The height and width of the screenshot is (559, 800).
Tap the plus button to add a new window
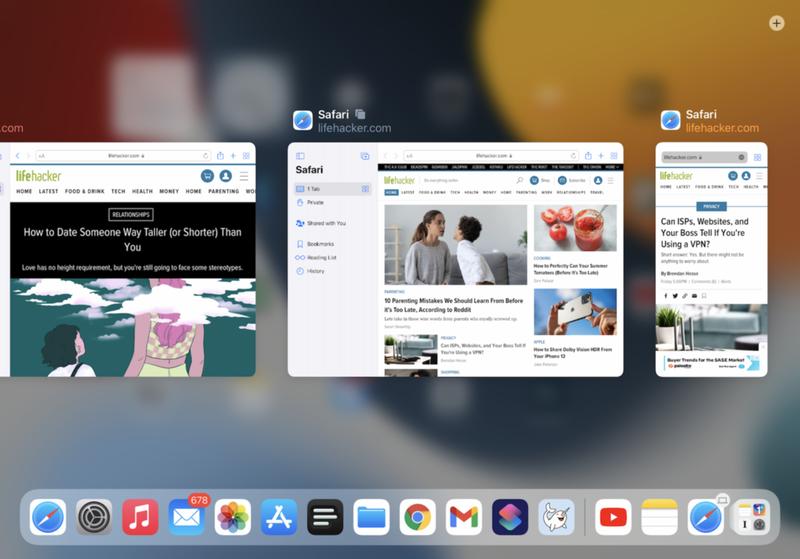[777, 23]
